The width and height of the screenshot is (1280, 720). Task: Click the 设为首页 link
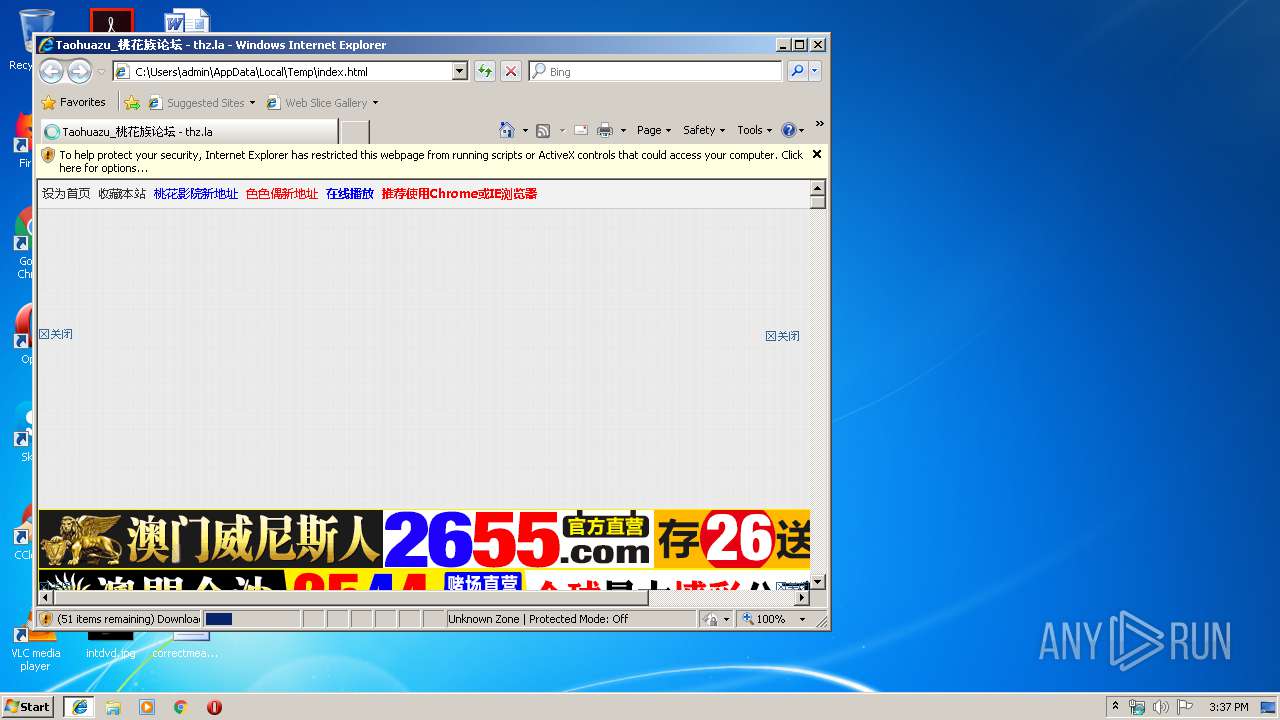click(x=66, y=194)
